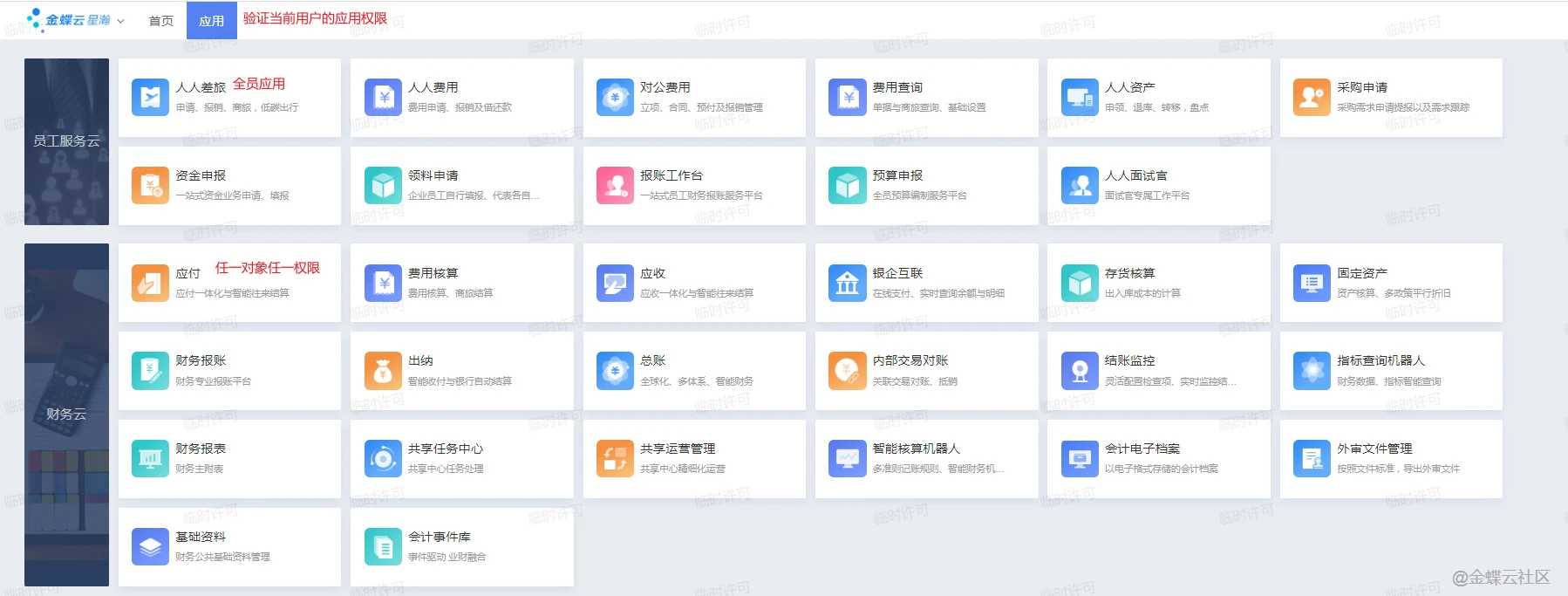
Task: Click the 总账 title text
Action: click(x=652, y=360)
